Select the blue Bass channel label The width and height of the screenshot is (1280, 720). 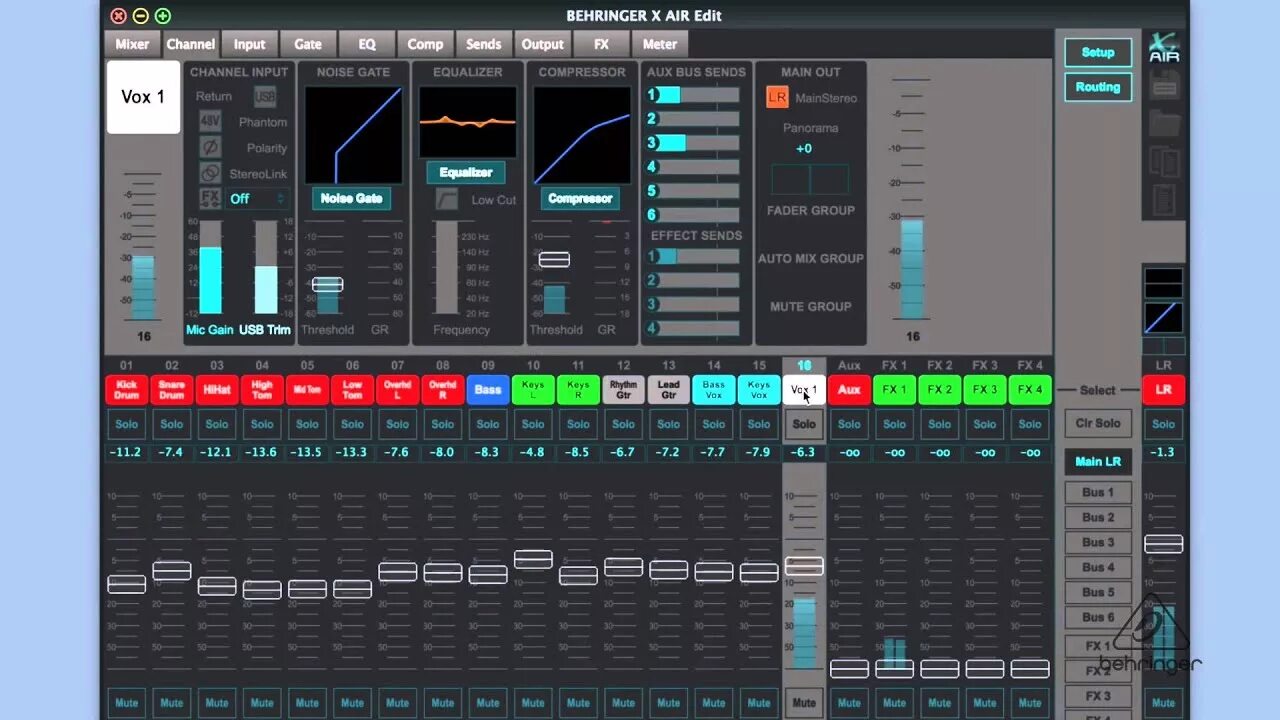click(488, 389)
